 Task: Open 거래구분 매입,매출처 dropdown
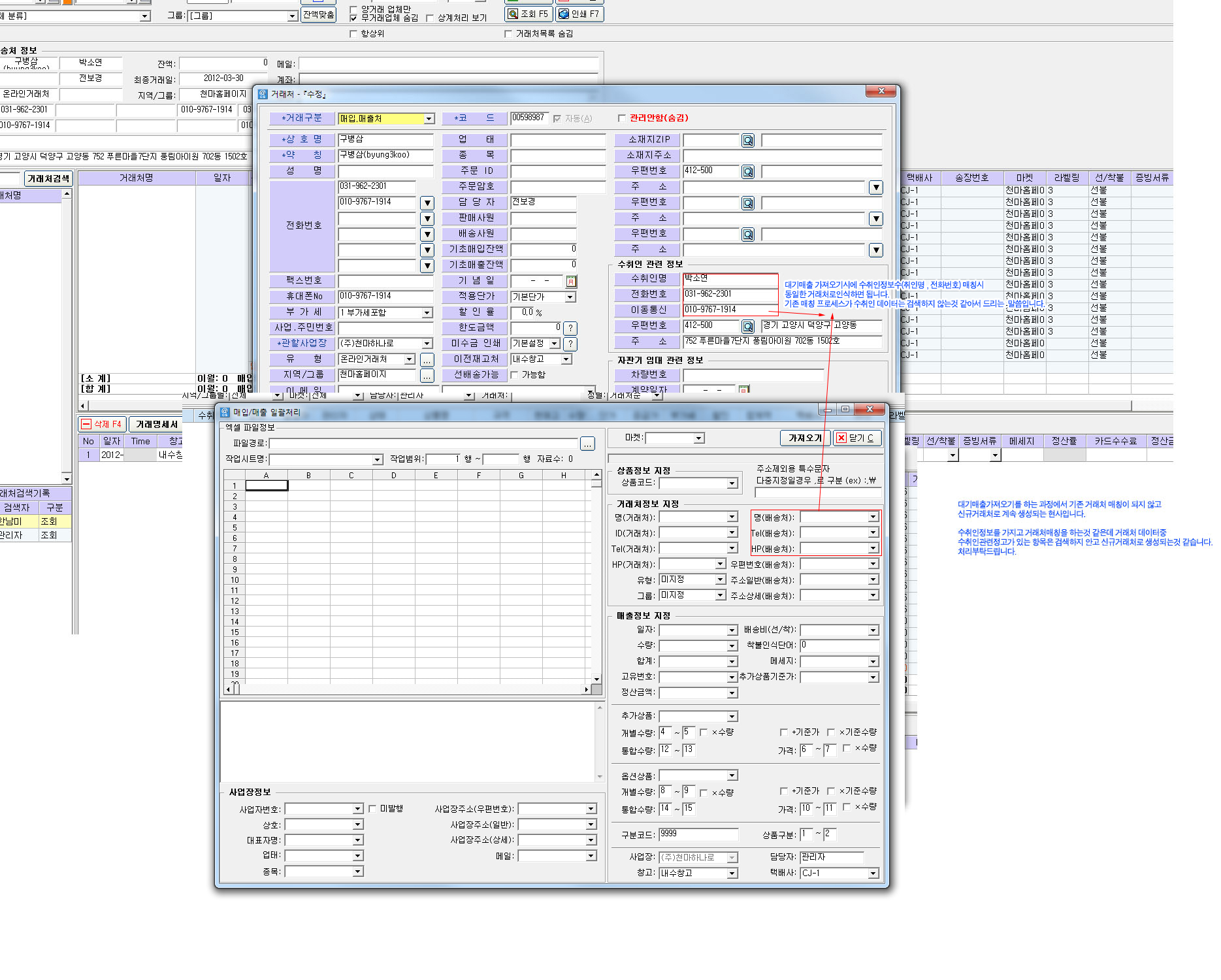point(429,119)
